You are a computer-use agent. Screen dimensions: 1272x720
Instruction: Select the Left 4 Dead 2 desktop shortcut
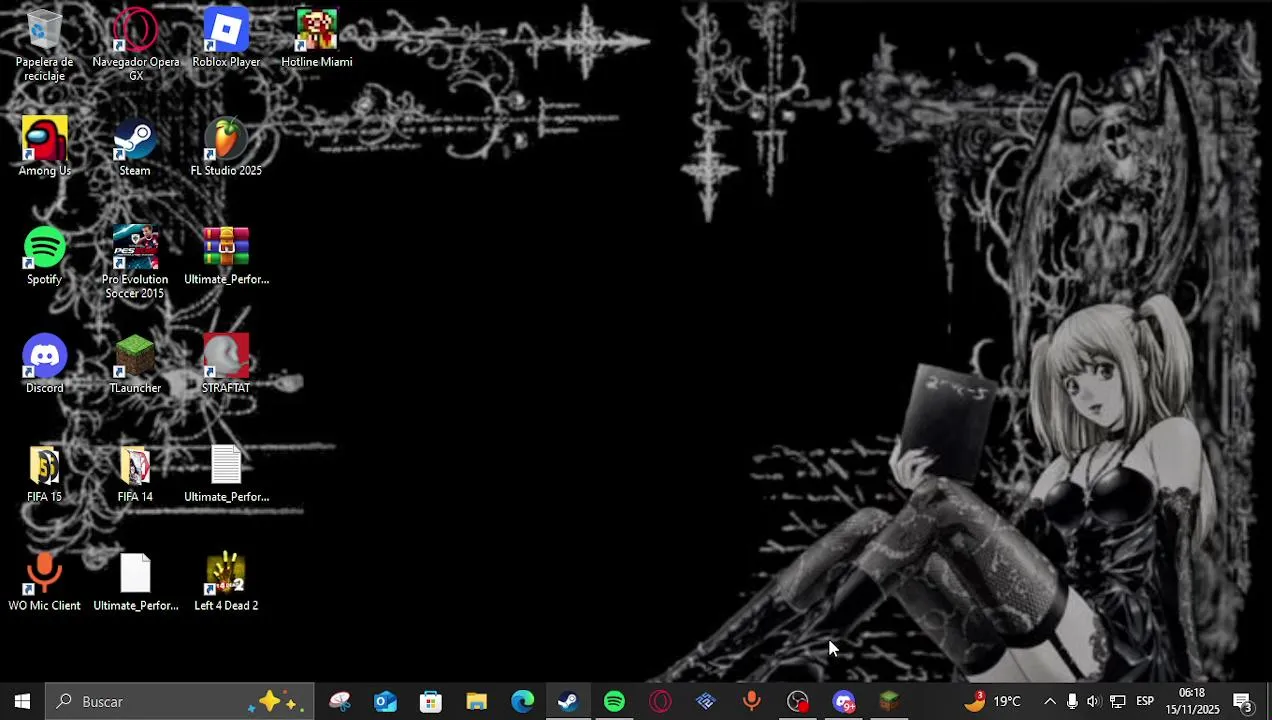pyautogui.click(x=226, y=583)
